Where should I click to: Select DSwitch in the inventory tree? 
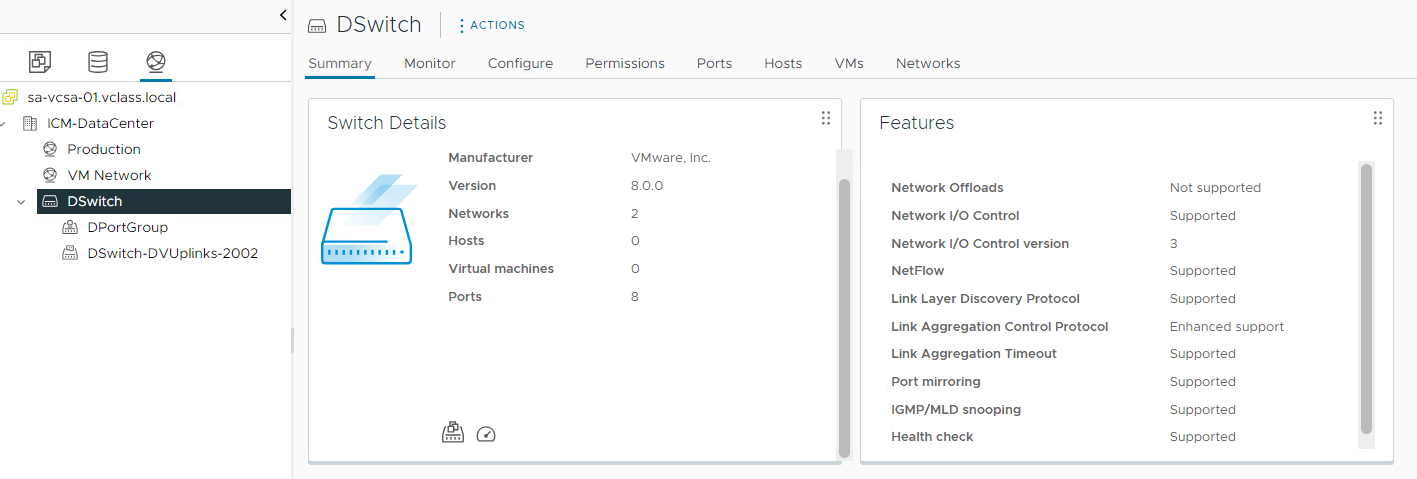164,201
